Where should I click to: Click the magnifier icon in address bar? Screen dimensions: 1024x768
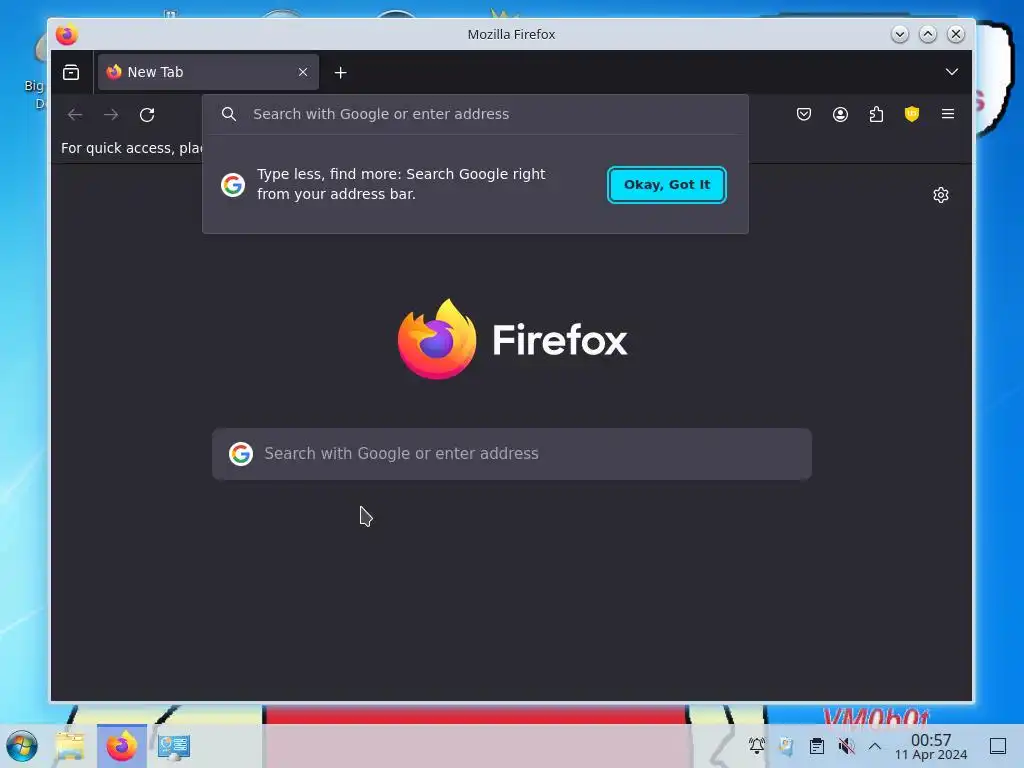(x=229, y=114)
